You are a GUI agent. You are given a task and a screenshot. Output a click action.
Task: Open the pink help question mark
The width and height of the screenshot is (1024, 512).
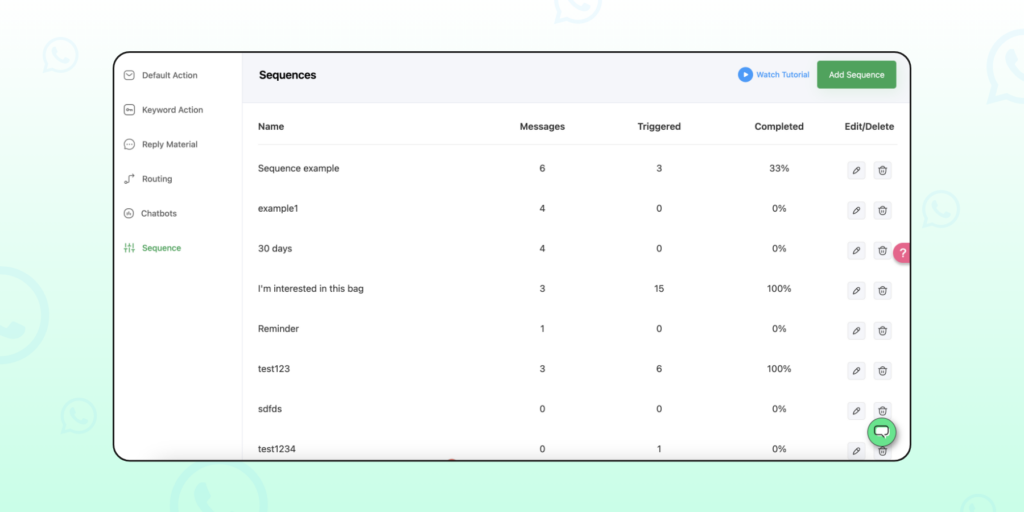coord(902,252)
